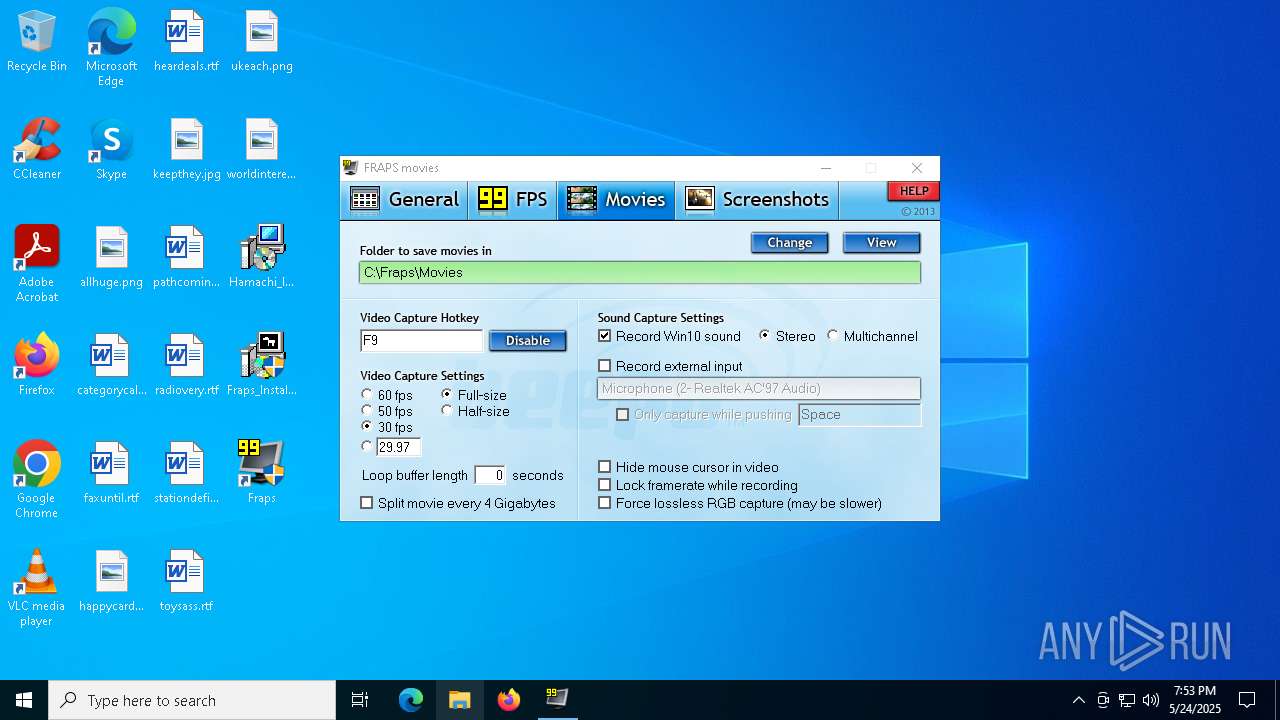The image size is (1280, 720).
Task: Click the taskbar search box
Action: (192, 700)
